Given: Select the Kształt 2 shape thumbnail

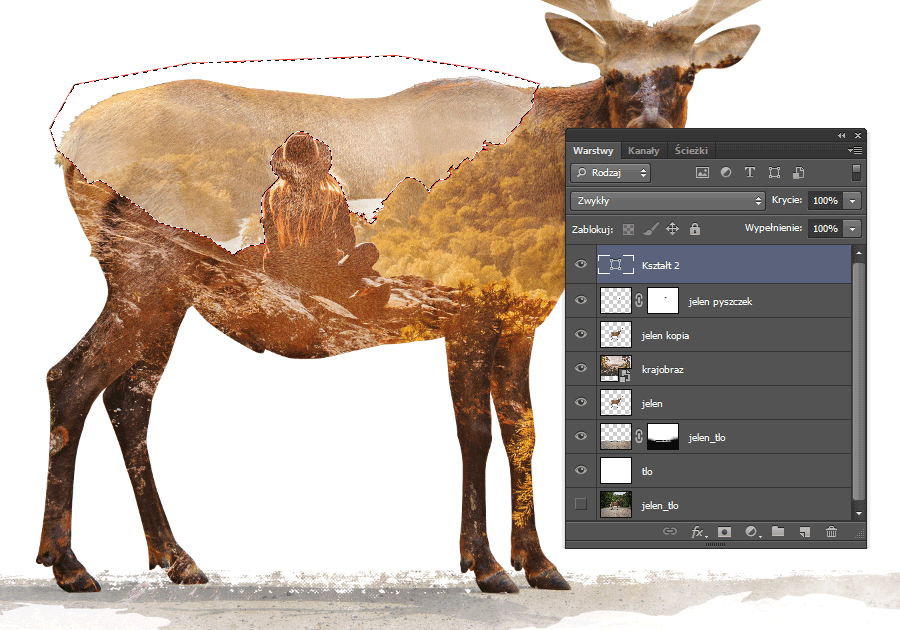Looking at the screenshot, I should (x=616, y=265).
